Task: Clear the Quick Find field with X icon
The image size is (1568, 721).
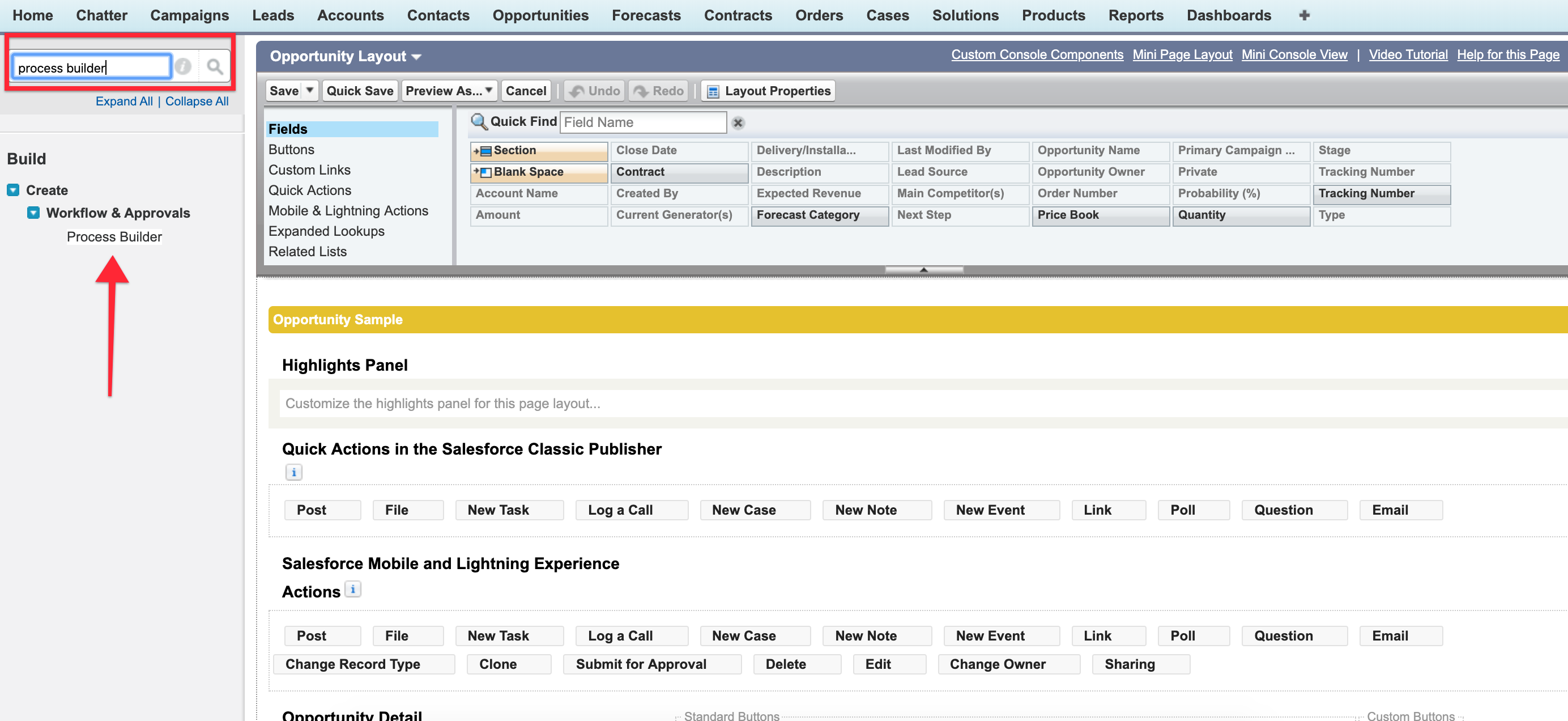Action: (738, 123)
